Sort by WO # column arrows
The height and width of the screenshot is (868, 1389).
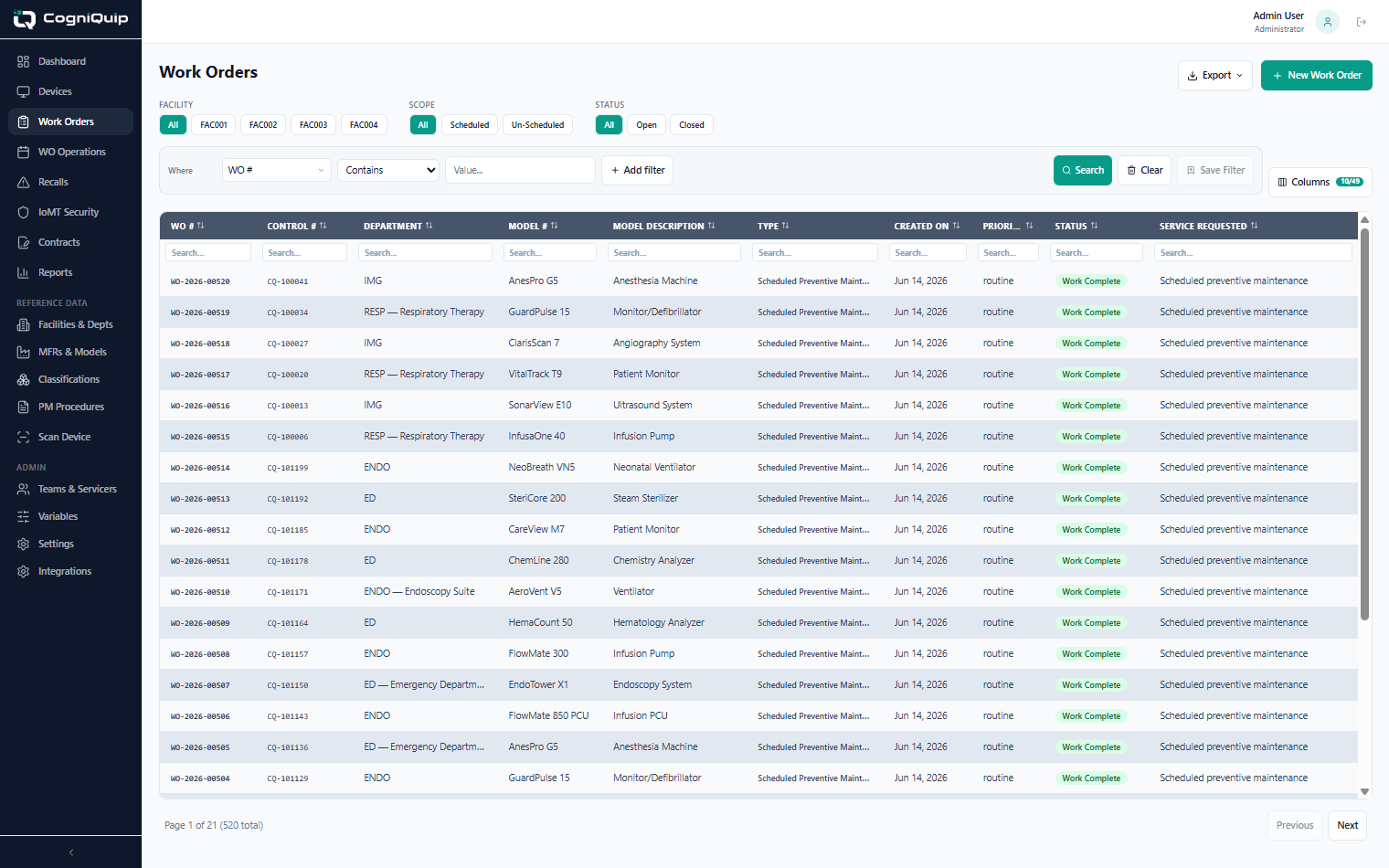201,226
